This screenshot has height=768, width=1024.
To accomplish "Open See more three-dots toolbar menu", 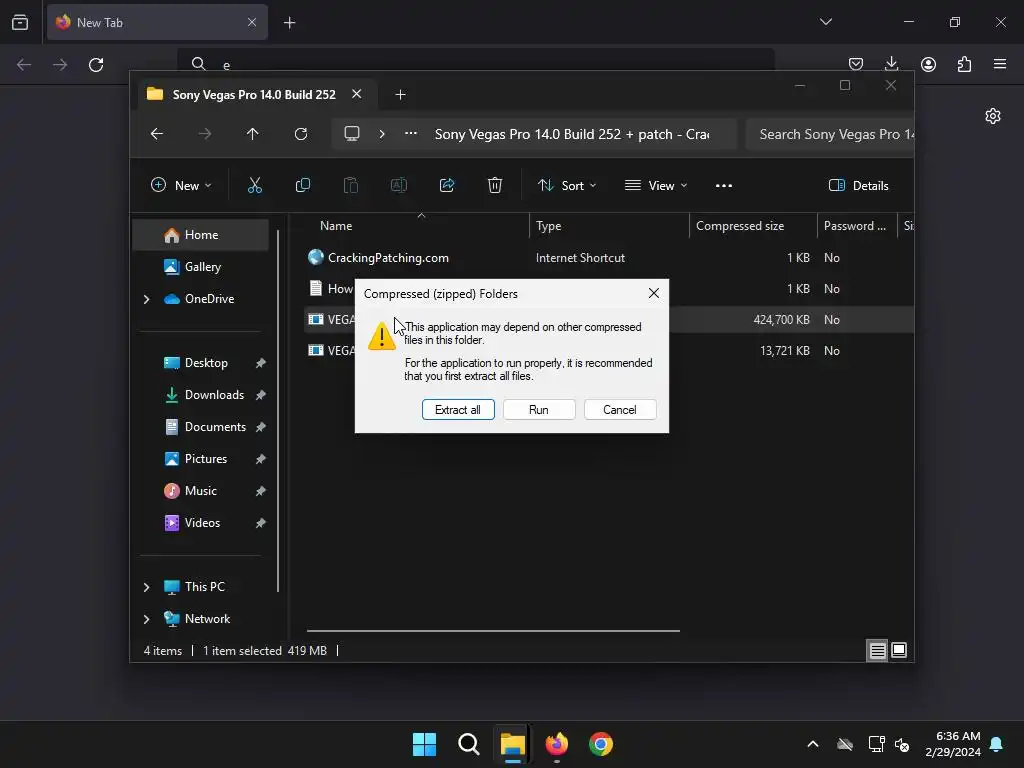I will point(724,185).
